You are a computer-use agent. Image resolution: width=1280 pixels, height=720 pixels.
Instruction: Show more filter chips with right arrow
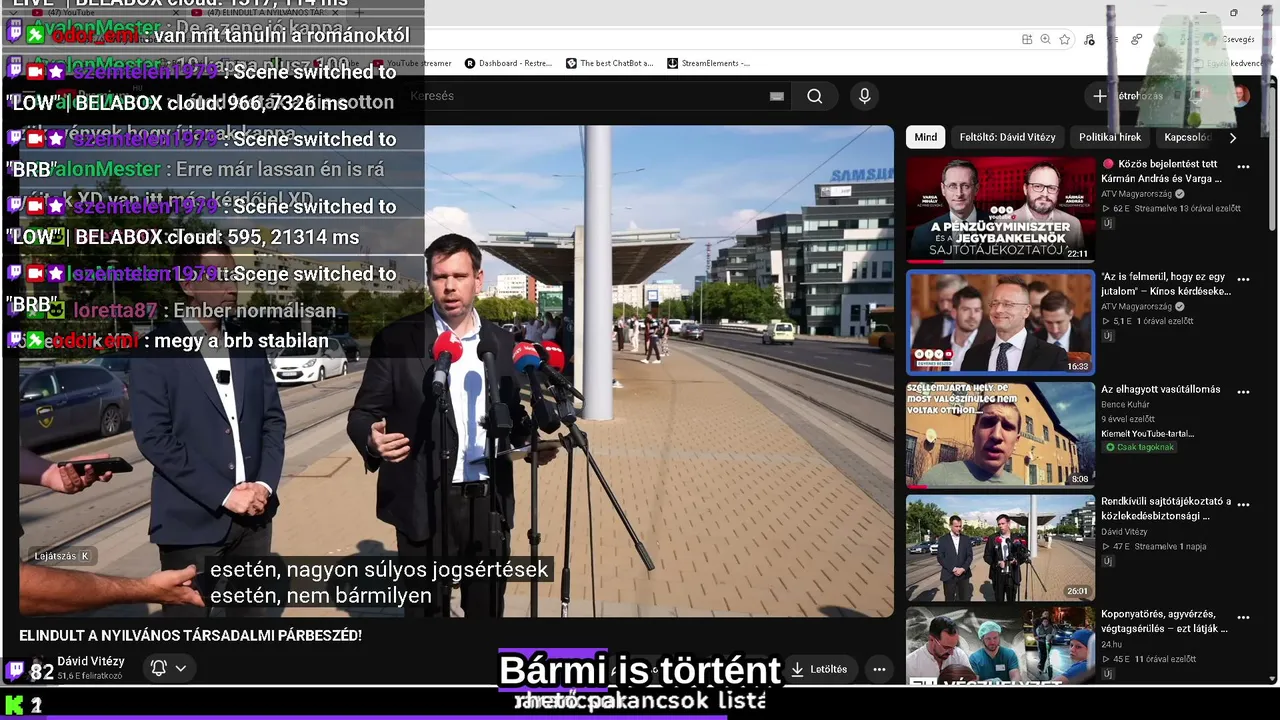1232,137
